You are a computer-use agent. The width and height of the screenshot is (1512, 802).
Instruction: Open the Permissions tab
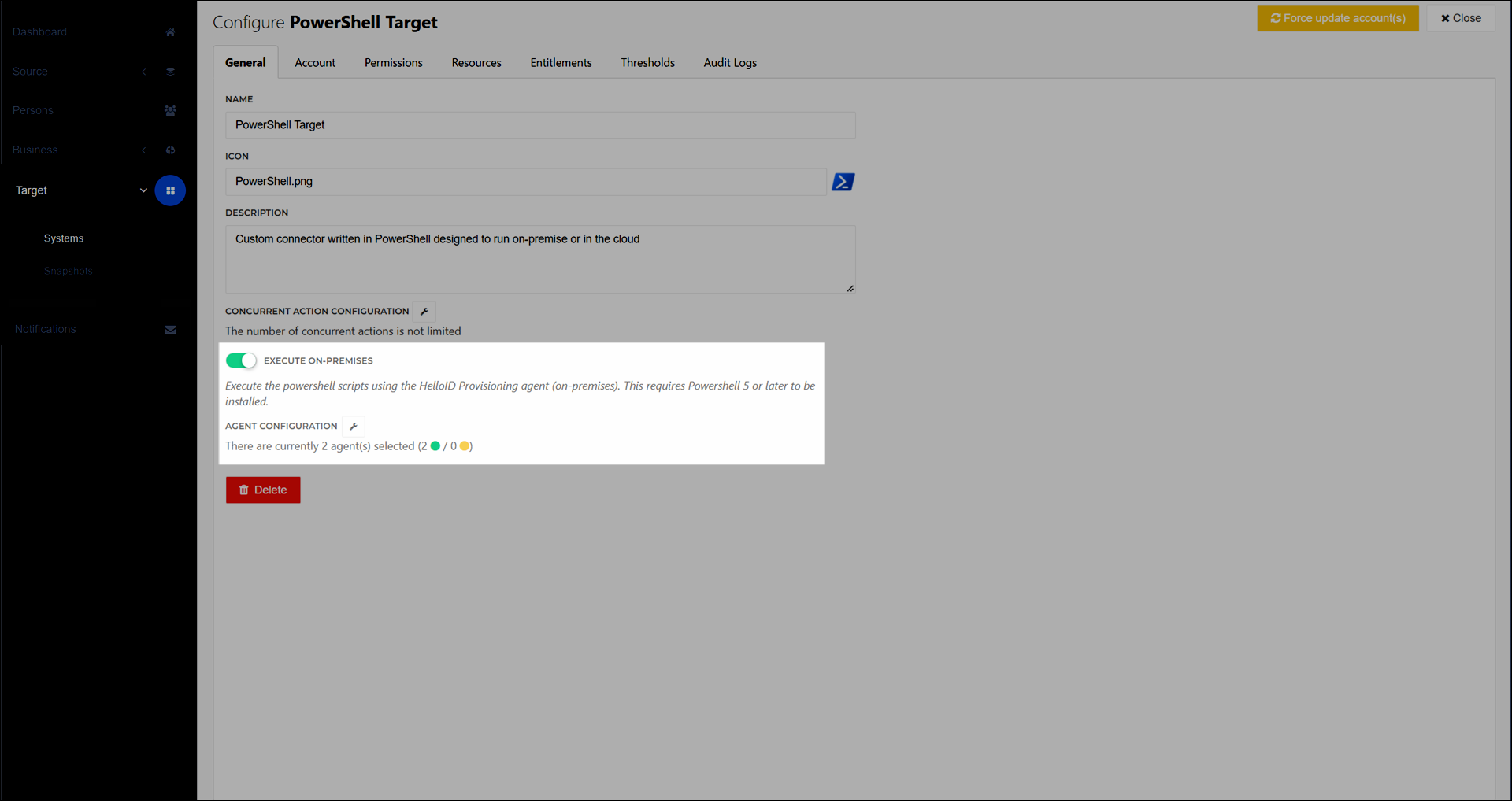point(394,63)
